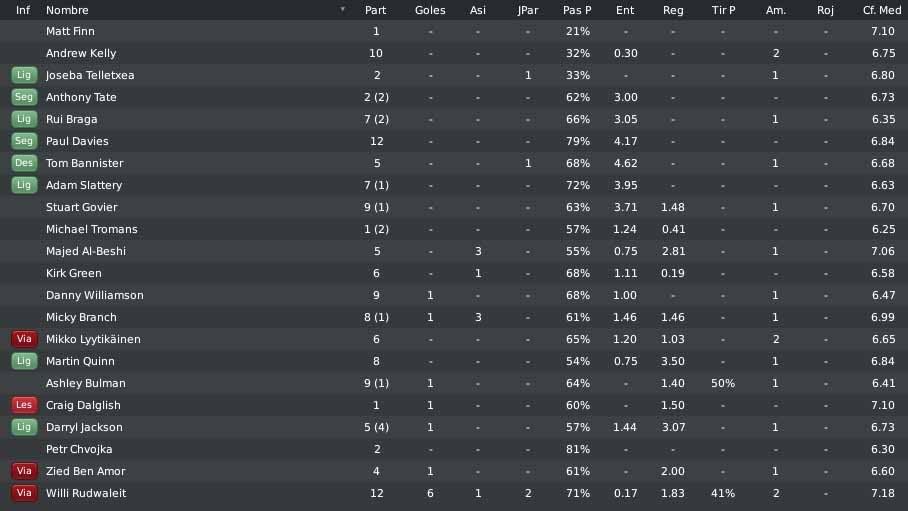908x511 pixels.
Task: Click the Seg badge next to Anthony Tate
Action: pos(24,97)
